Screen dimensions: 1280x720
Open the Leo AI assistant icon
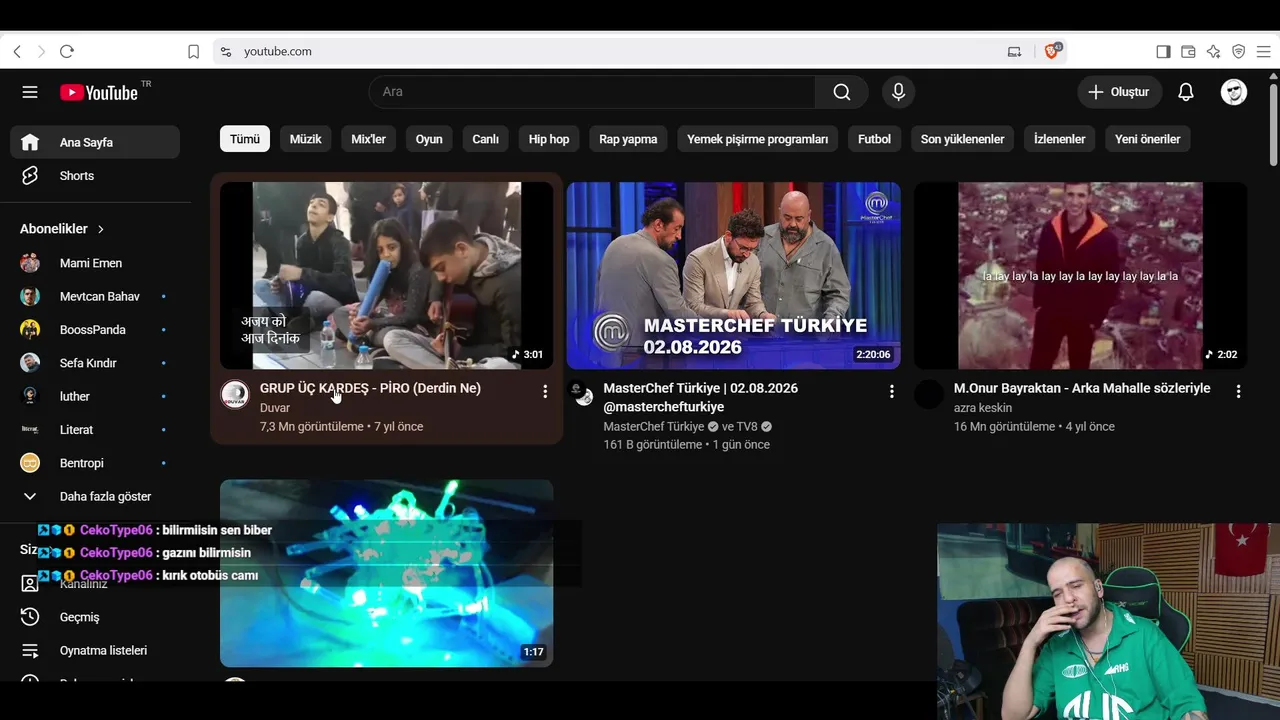[1213, 51]
